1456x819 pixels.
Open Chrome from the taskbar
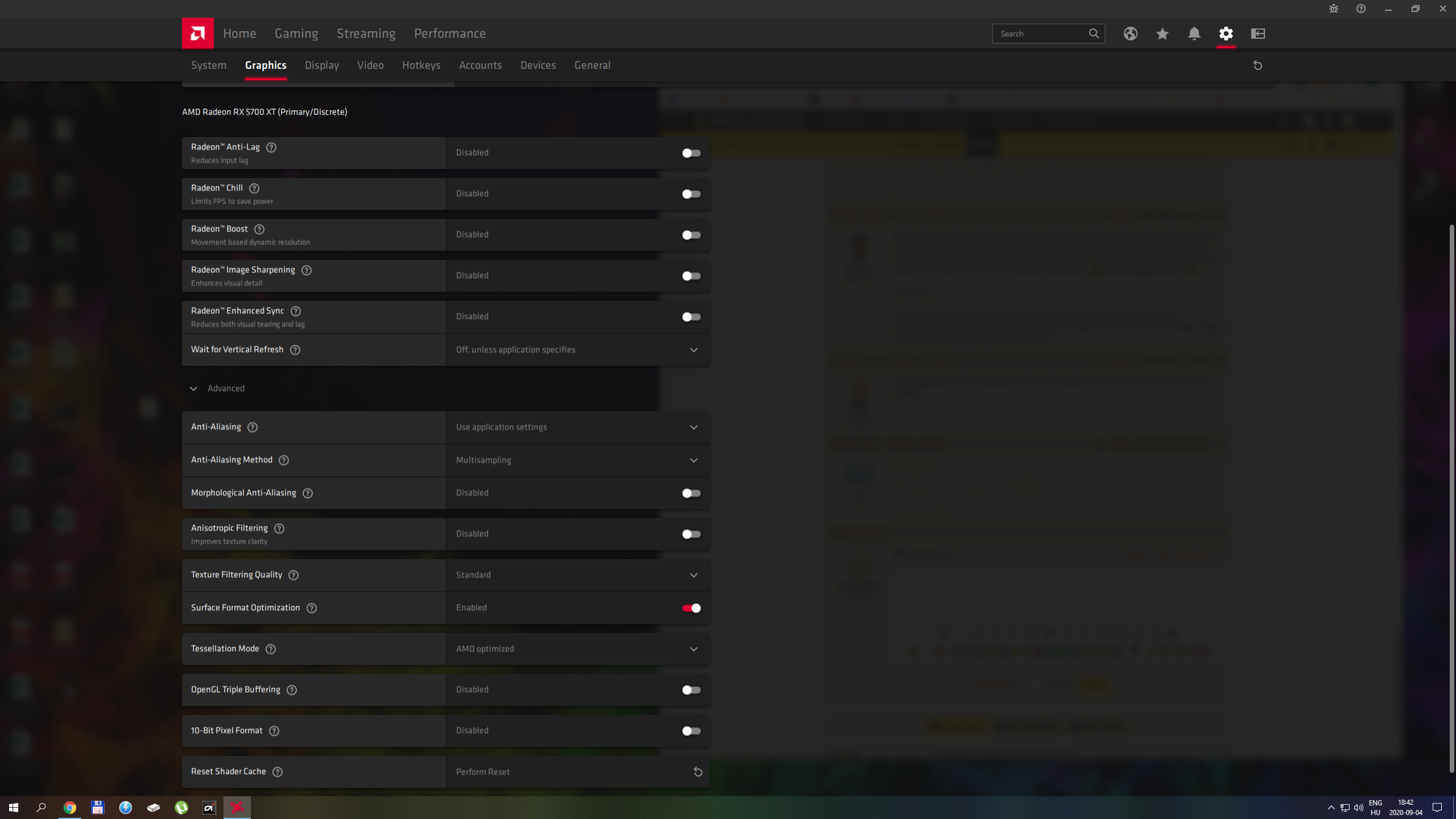tap(70, 808)
